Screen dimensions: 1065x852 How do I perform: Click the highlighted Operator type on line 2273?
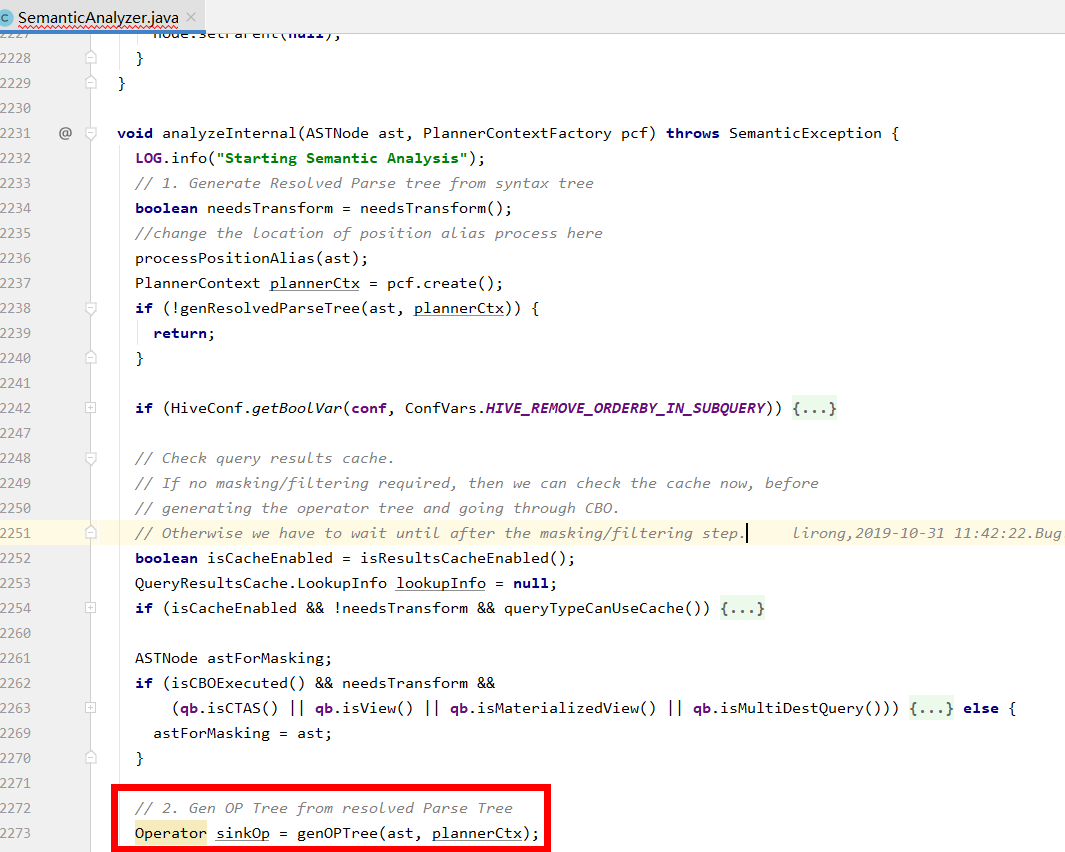click(170, 833)
